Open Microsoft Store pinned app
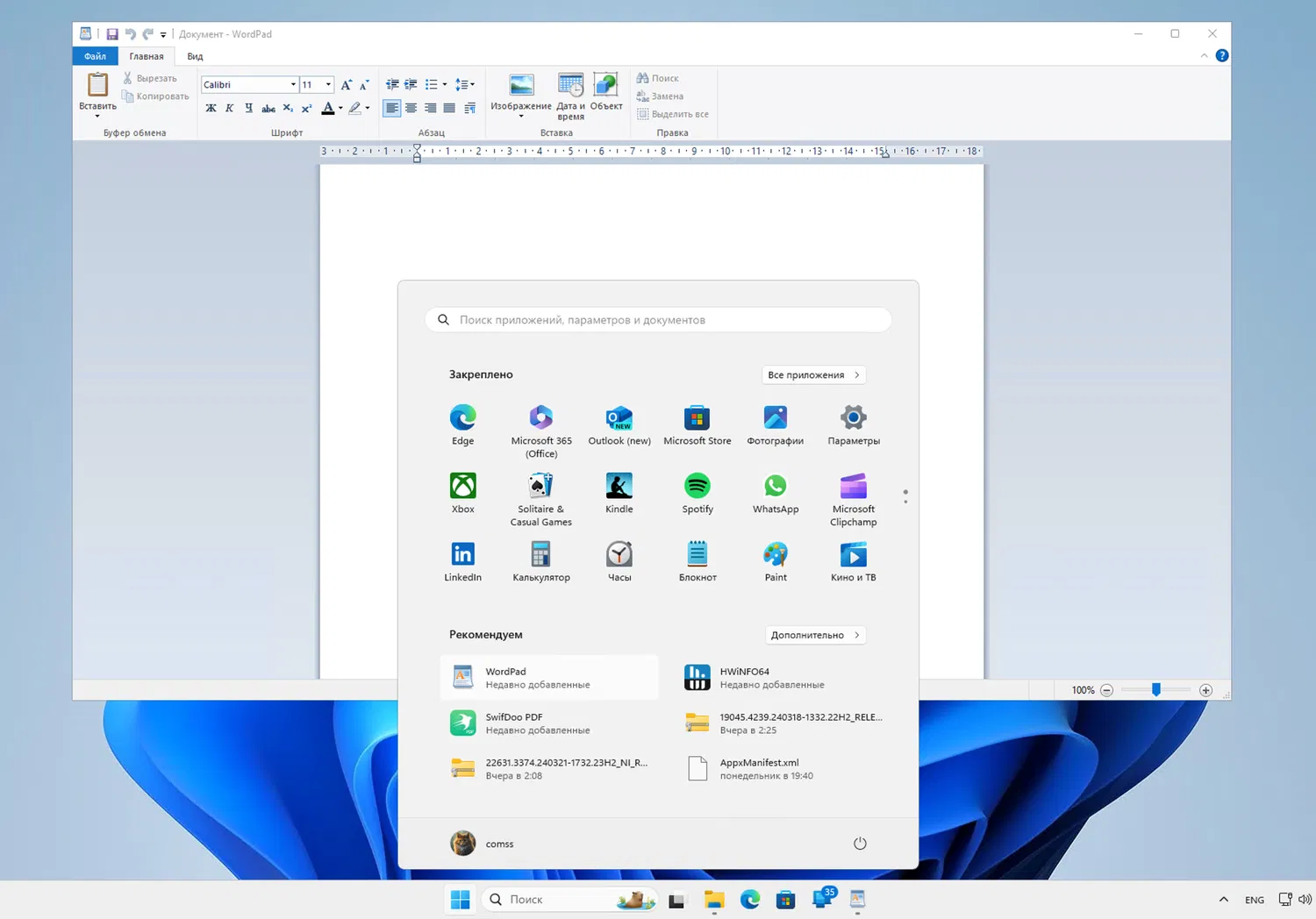1316x919 pixels. pos(697,418)
